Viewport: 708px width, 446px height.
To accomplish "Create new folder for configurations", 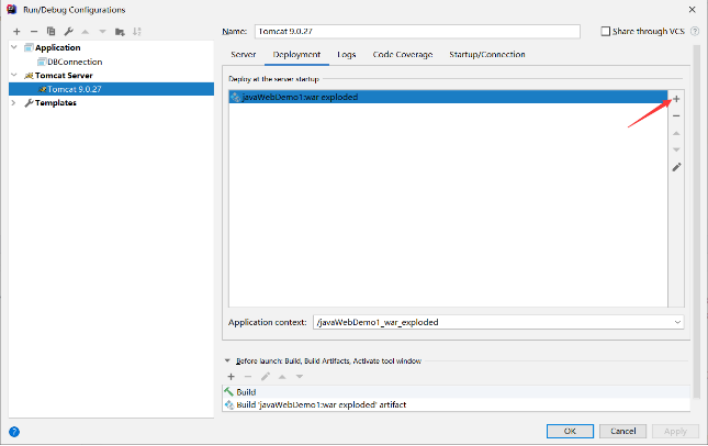I will coord(120,32).
